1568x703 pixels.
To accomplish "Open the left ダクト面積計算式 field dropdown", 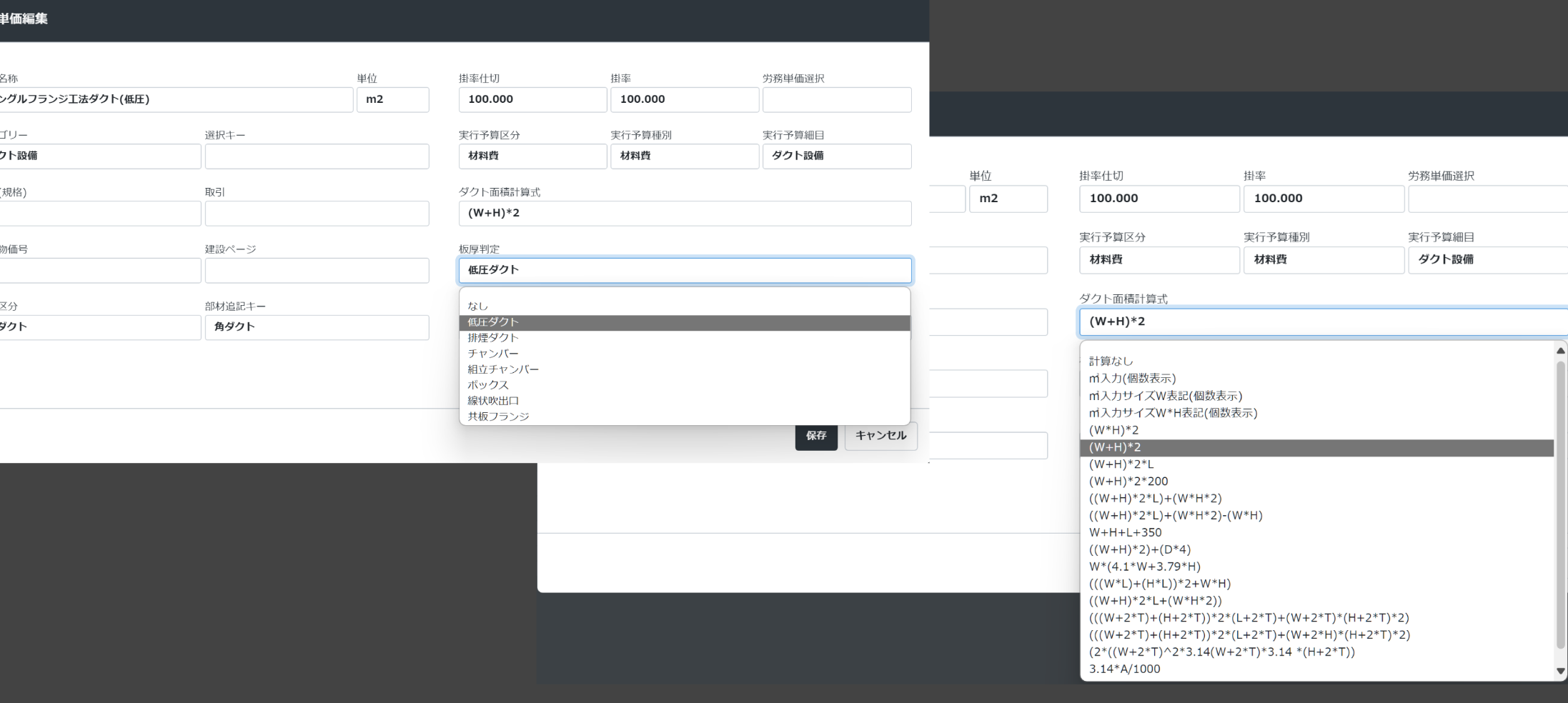I will [685, 213].
